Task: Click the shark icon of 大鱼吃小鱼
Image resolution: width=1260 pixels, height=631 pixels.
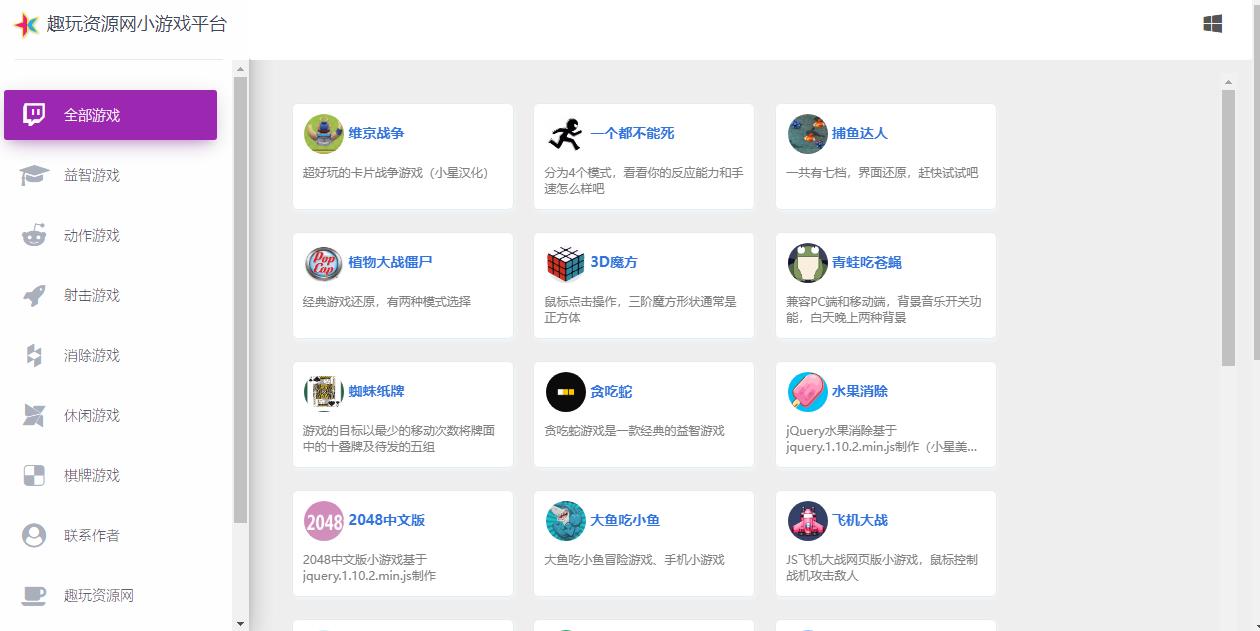Action: point(565,521)
